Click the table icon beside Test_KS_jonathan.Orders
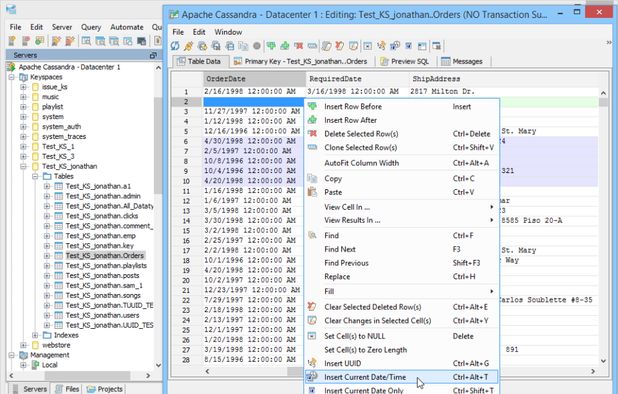The height and width of the screenshot is (394, 618). [x=58, y=256]
